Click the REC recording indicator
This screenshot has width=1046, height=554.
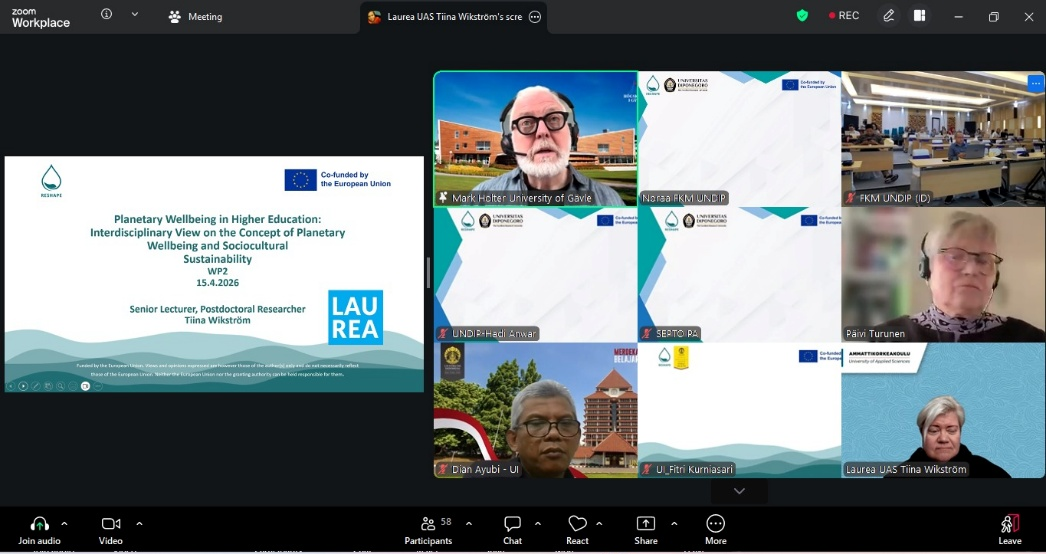pos(843,16)
